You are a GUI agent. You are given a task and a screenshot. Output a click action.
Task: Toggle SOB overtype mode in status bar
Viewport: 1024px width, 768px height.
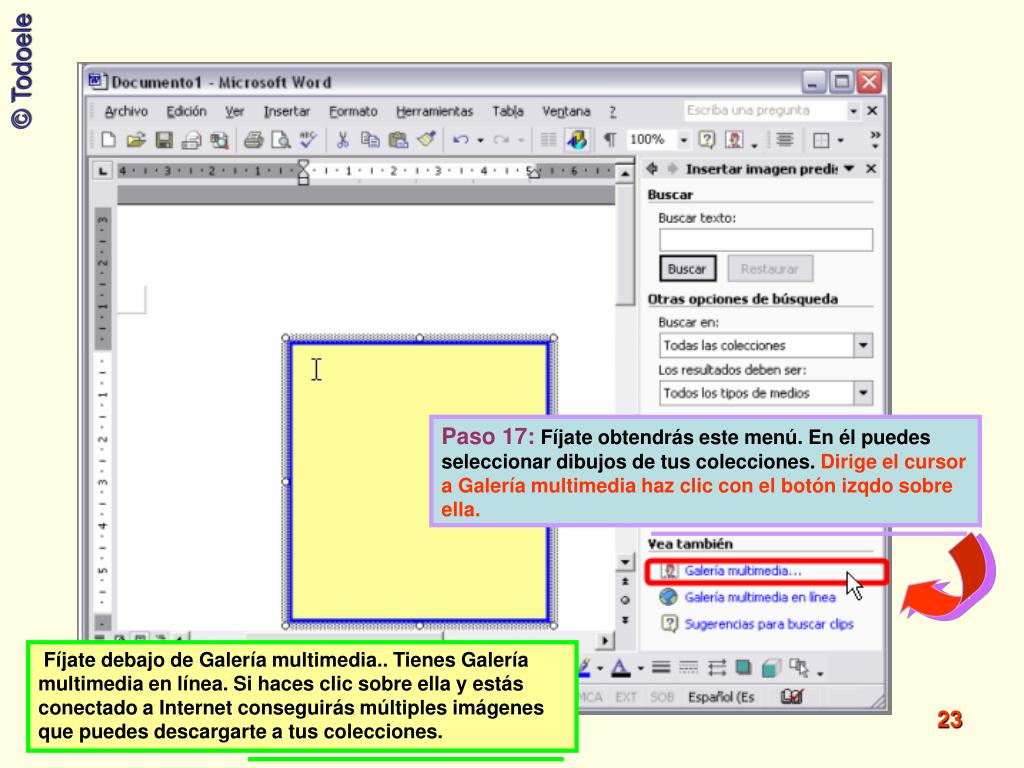[x=662, y=697]
